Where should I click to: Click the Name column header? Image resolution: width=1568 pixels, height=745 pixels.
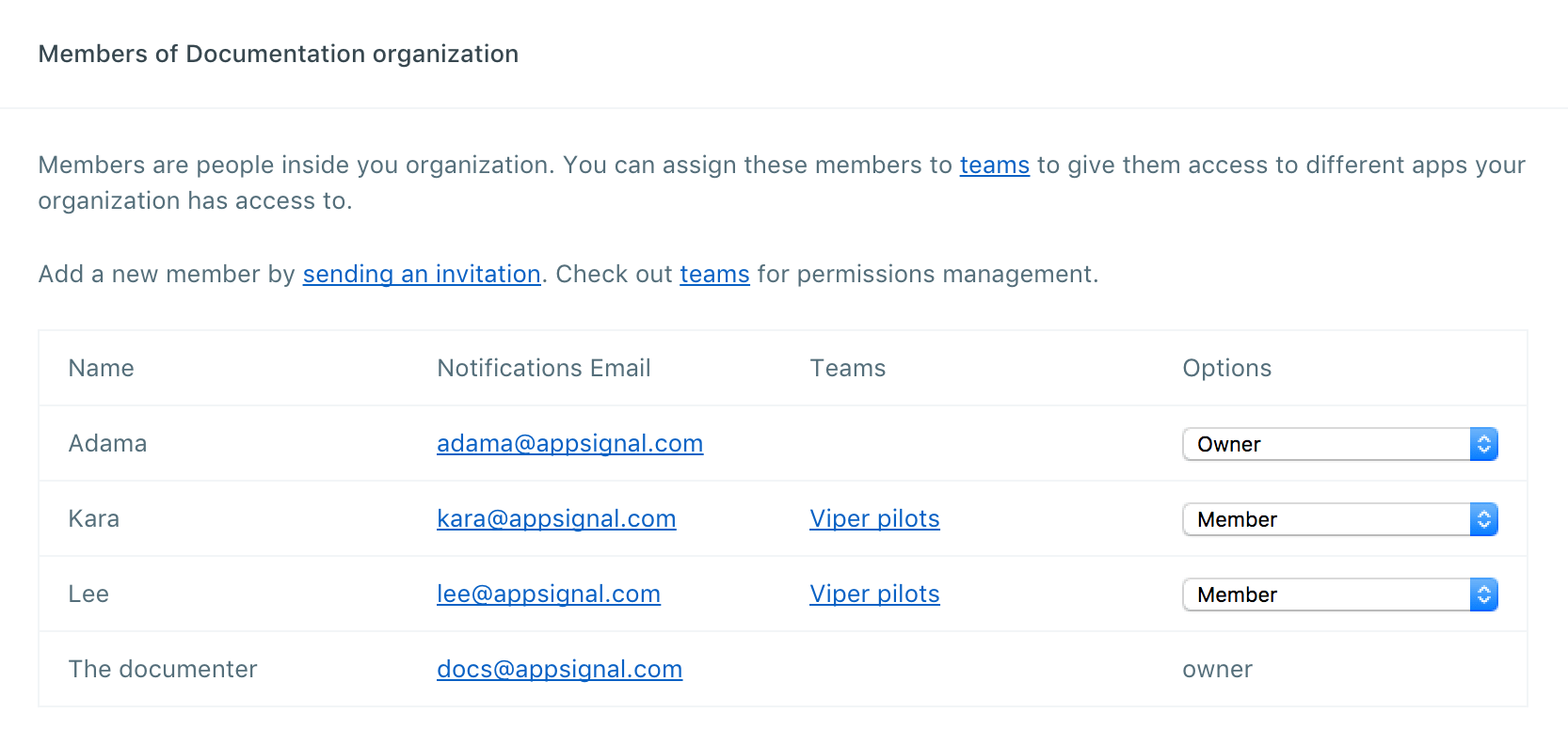(x=101, y=369)
